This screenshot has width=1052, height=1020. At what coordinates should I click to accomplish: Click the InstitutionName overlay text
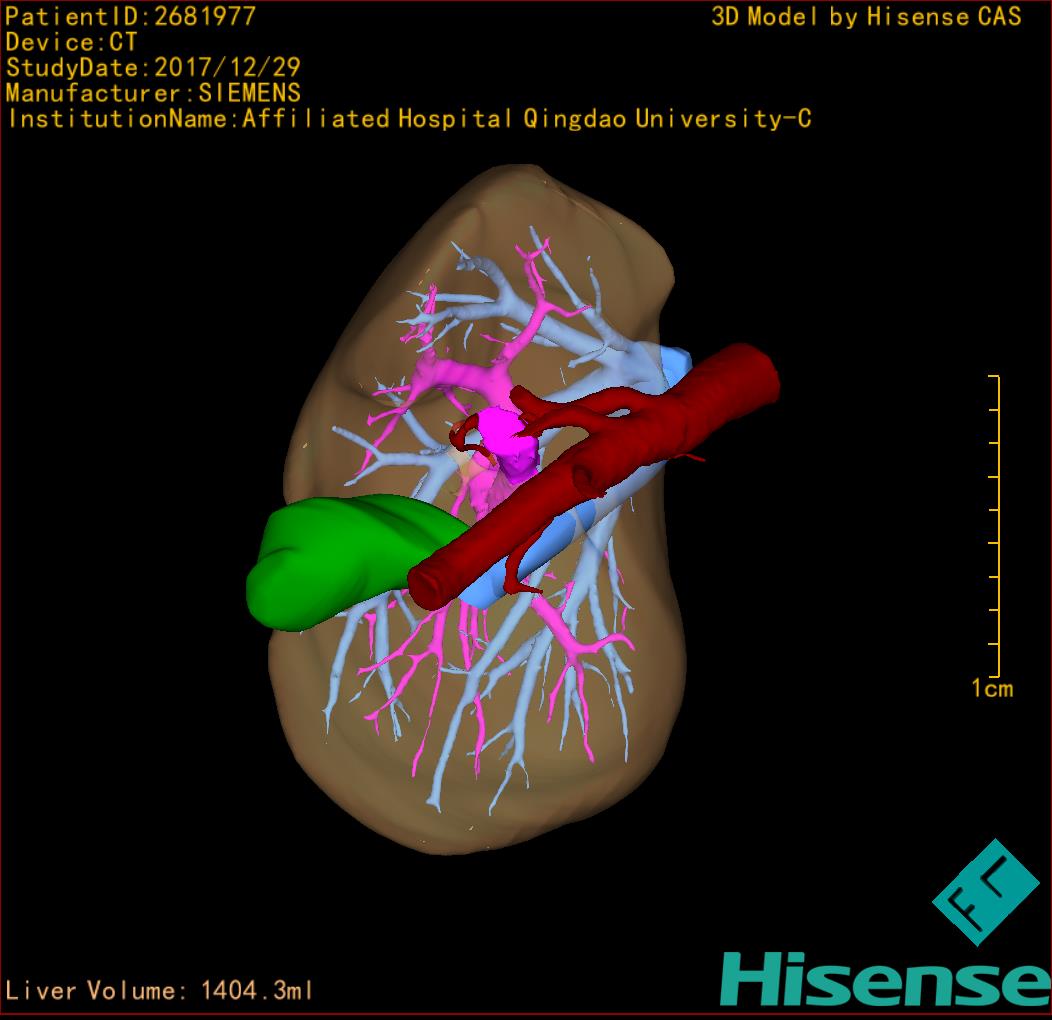(408, 119)
